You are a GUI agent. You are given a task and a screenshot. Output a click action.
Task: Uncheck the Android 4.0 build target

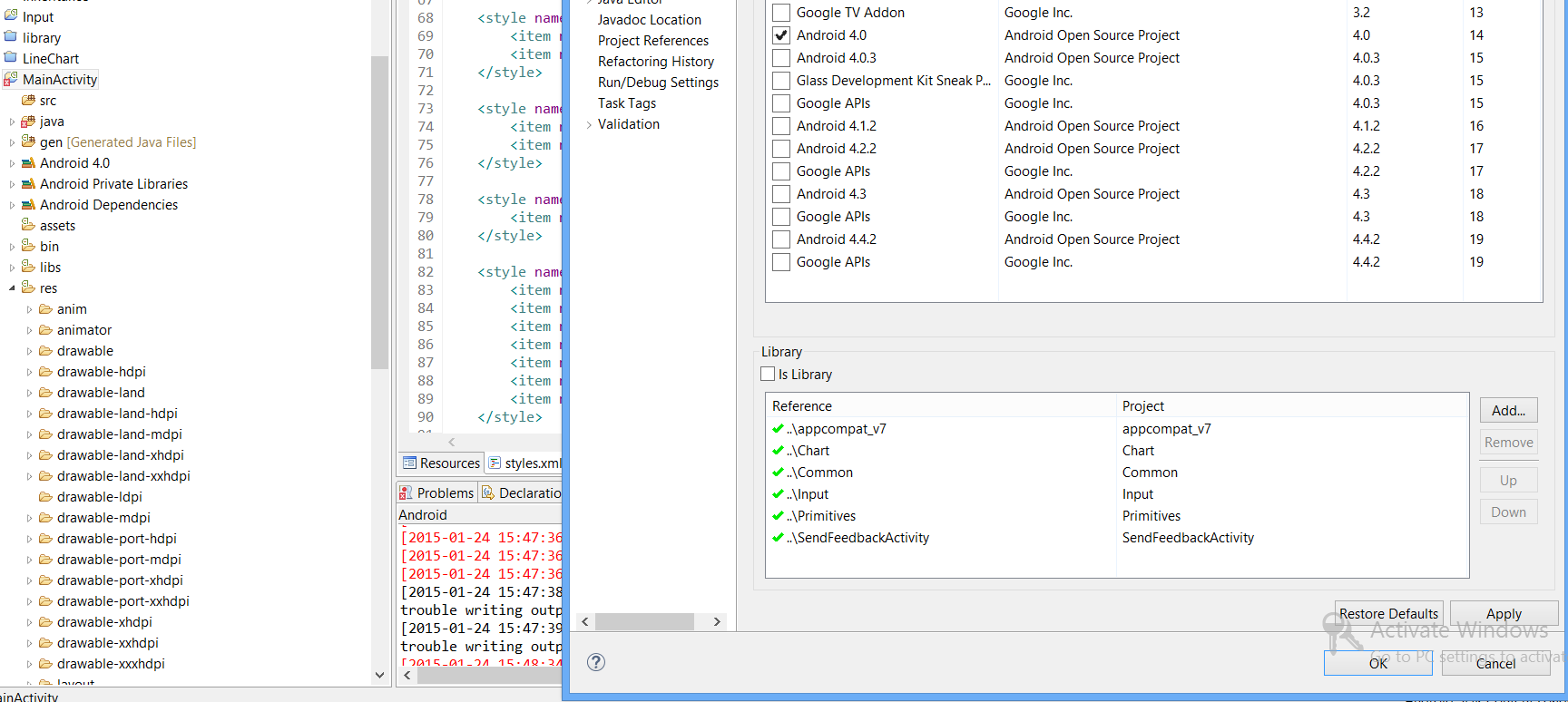[780, 35]
